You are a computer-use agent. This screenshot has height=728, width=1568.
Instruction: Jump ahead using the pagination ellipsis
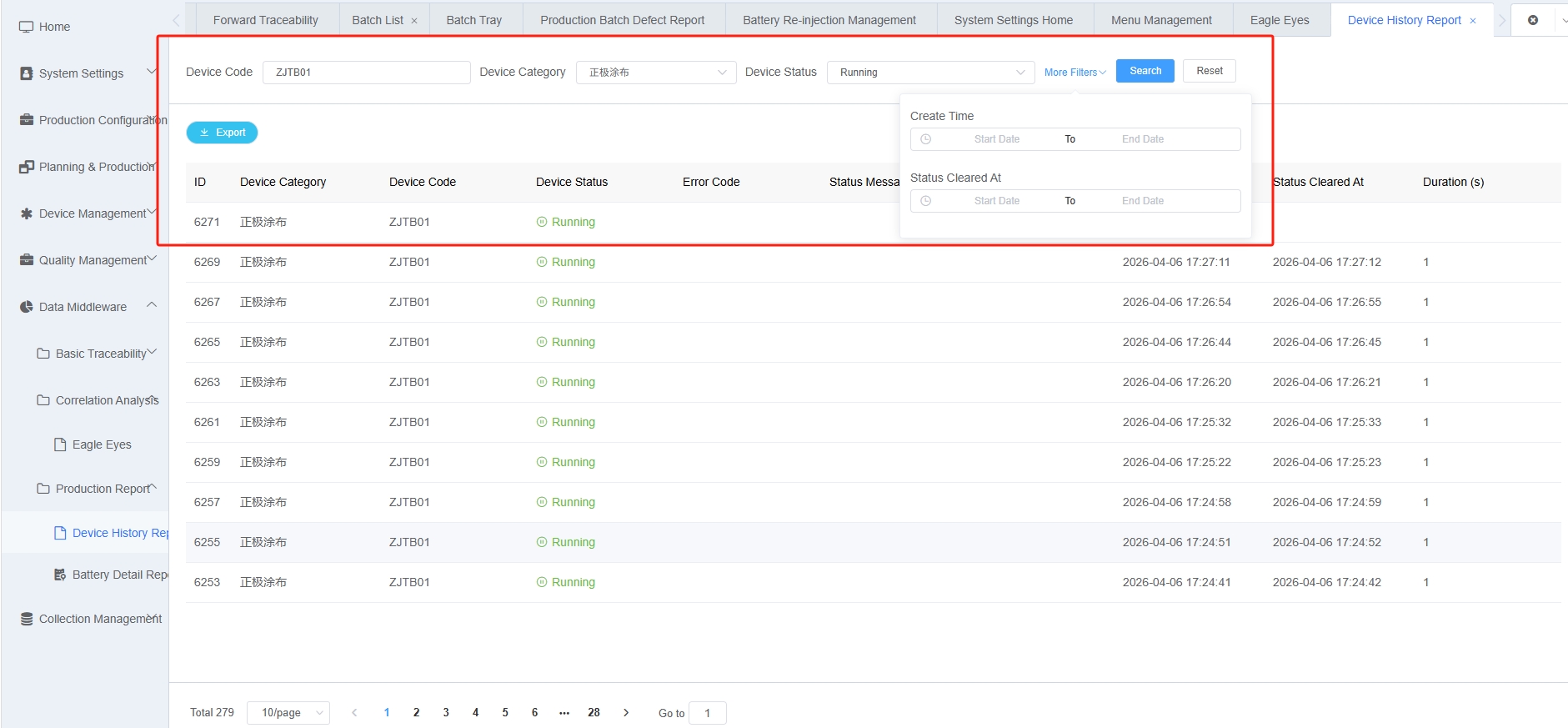coord(564,713)
